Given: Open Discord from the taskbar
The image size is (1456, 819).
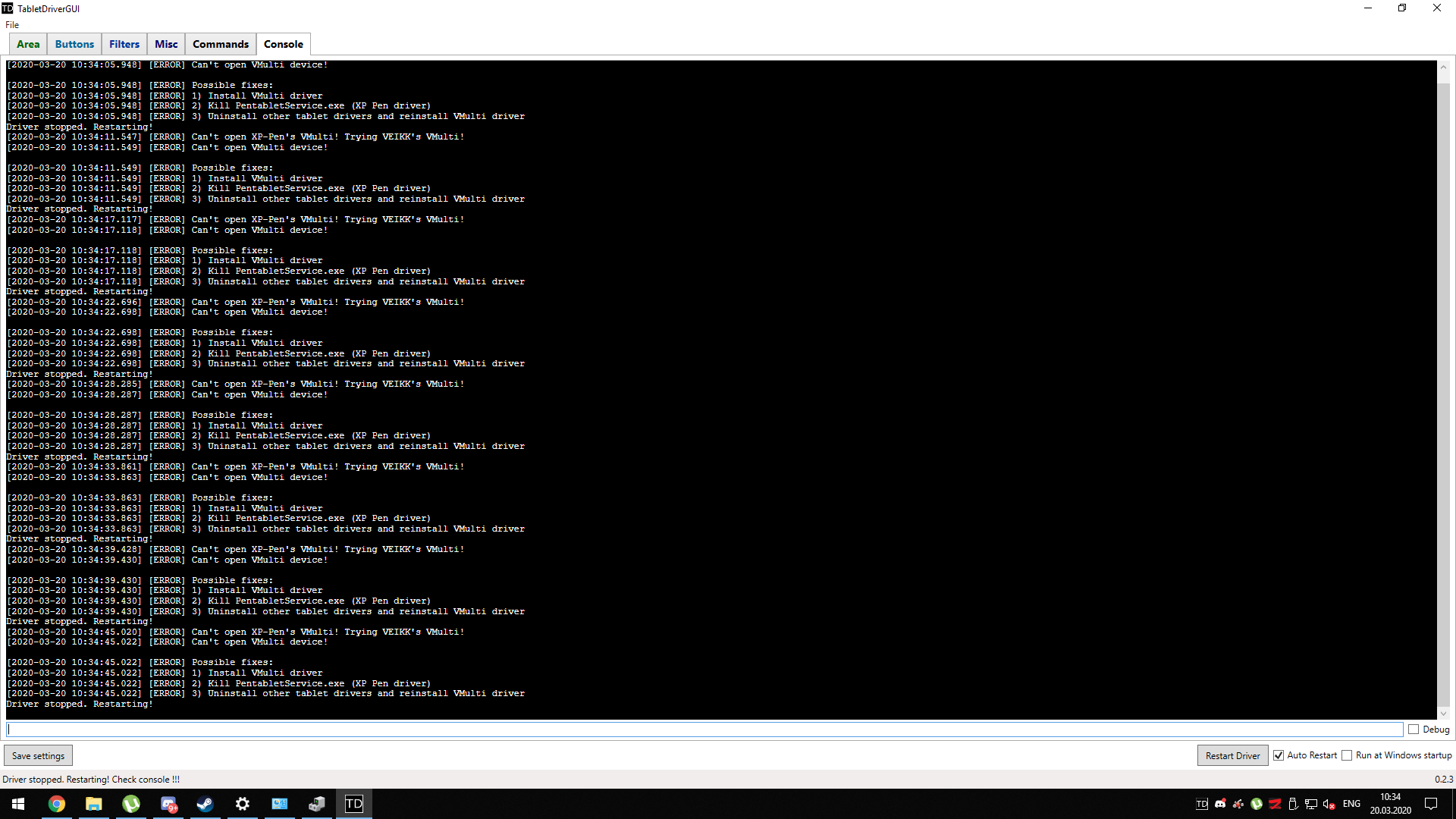Looking at the screenshot, I should pyautogui.click(x=168, y=804).
